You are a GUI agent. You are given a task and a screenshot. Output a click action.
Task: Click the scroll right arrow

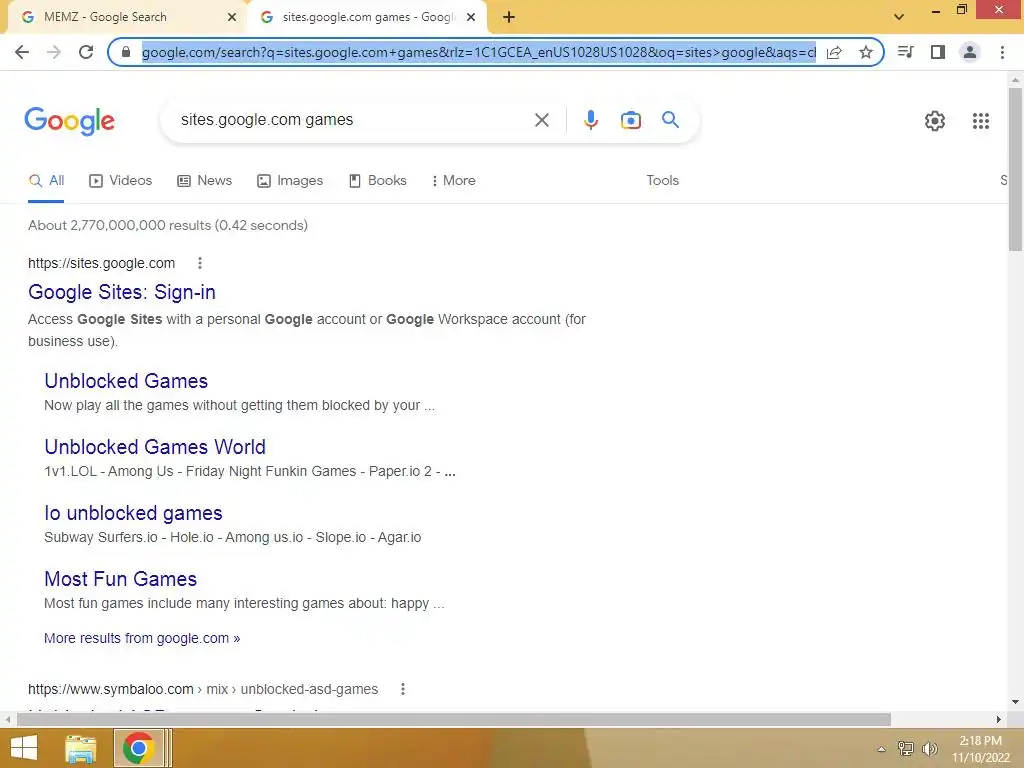click(999, 719)
